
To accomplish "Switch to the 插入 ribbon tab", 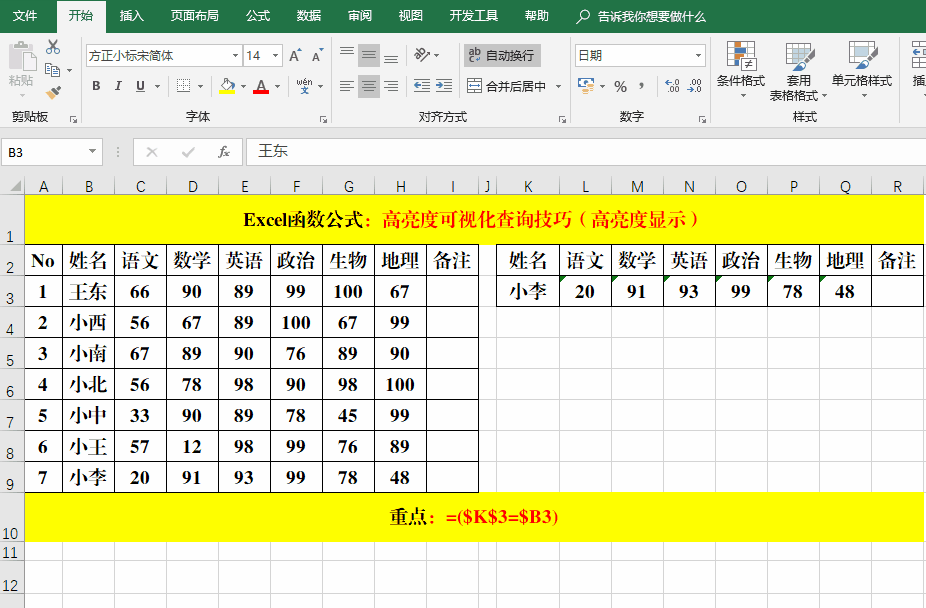I will click(x=133, y=16).
